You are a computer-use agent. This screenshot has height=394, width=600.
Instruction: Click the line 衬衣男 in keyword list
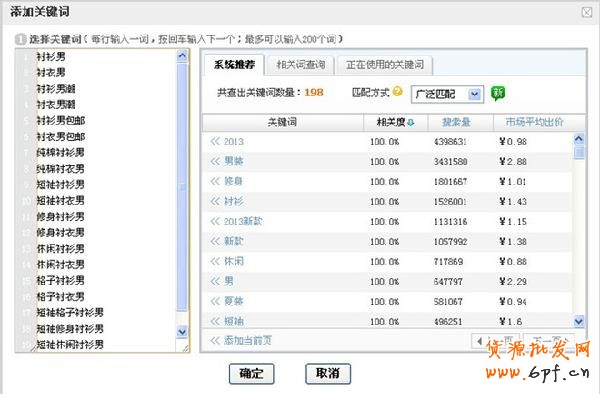pyautogui.click(x=51, y=72)
